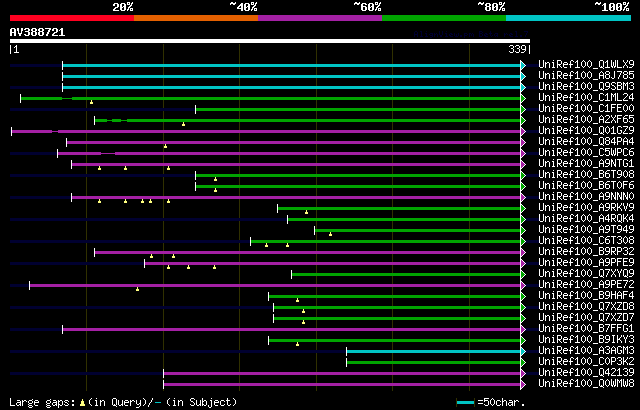Click the cyan arrowhead ending the A8J785 row
Image resolution: width=640 pixels, height=410 pixels.
(523, 76)
